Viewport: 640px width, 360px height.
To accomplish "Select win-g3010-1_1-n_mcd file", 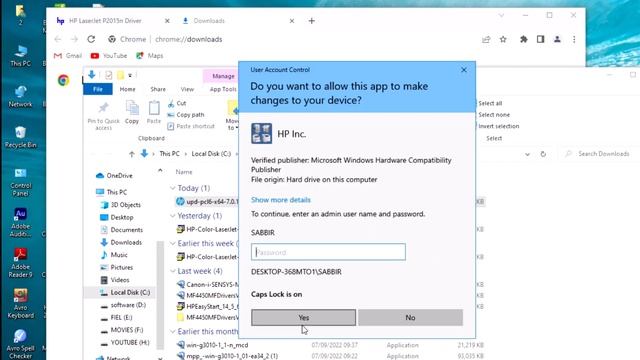I will pyautogui.click(x=212, y=345).
